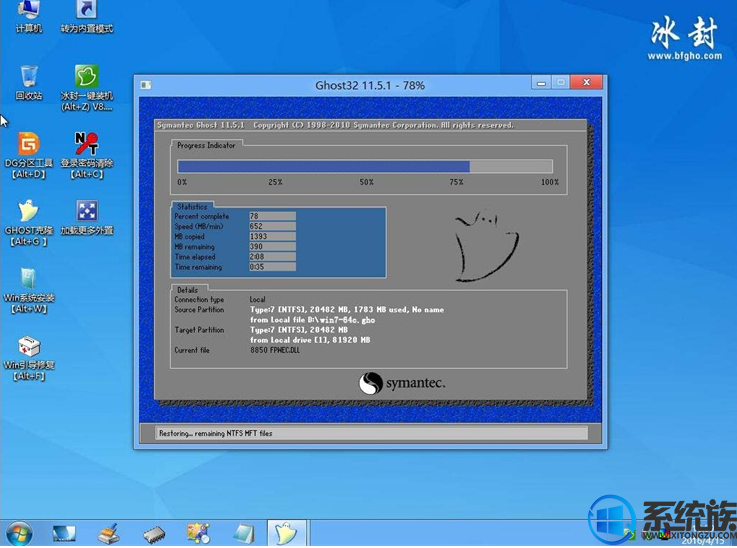
Task: Open 登录密码清除 [Alt+C] icon
Action: (x=86, y=156)
